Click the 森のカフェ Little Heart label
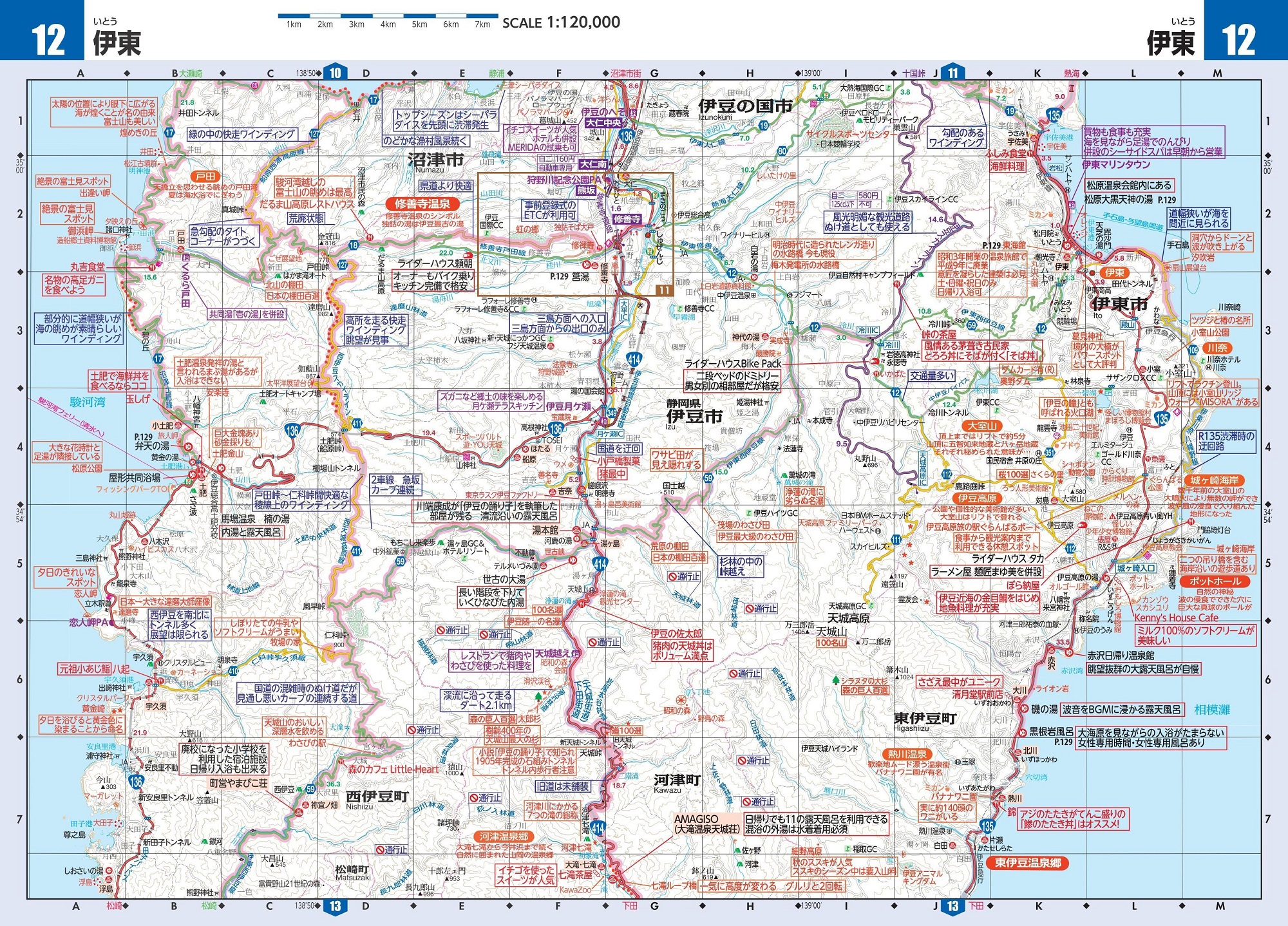The image size is (1288, 926). tap(393, 769)
